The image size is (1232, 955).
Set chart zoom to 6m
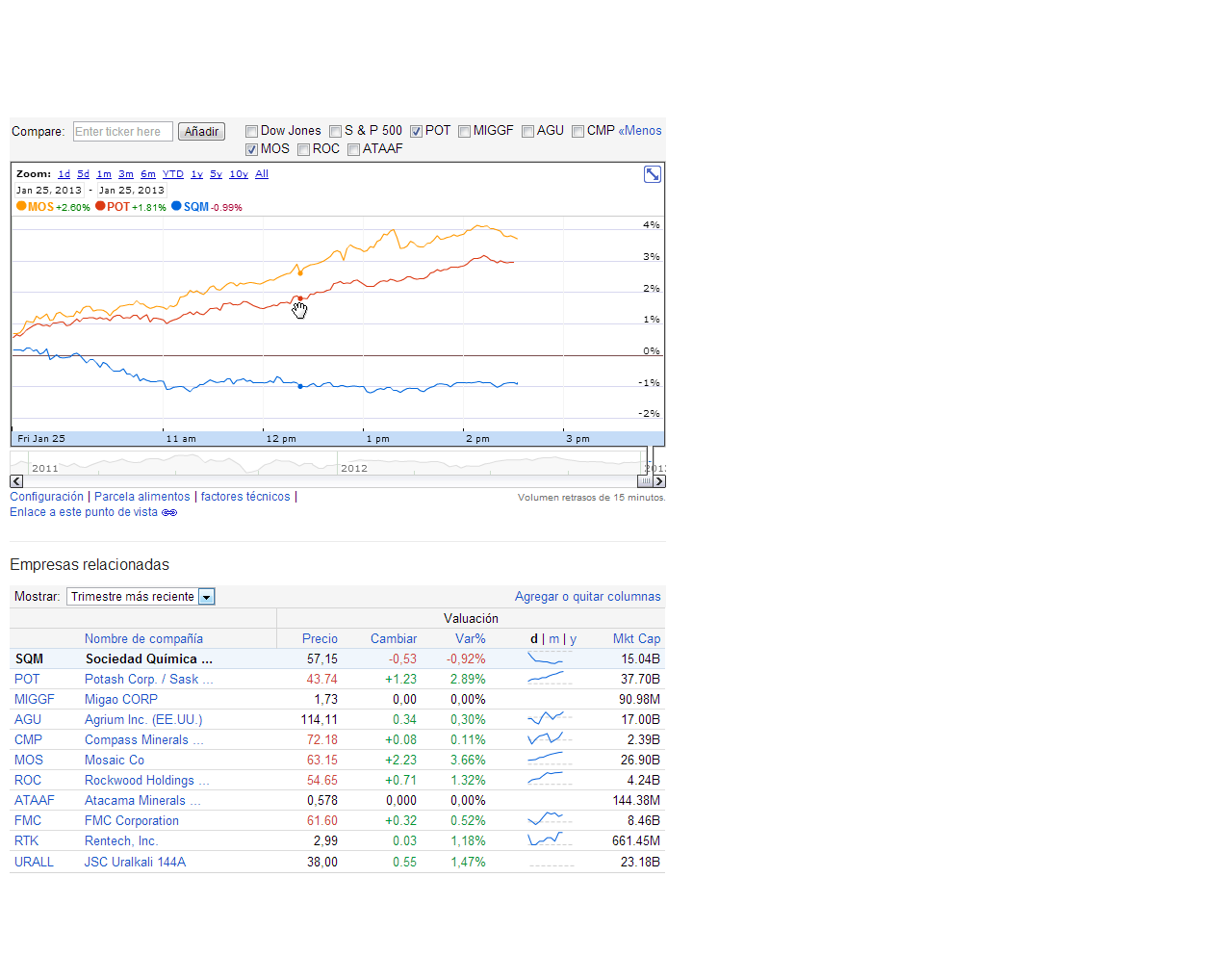[x=148, y=174]
